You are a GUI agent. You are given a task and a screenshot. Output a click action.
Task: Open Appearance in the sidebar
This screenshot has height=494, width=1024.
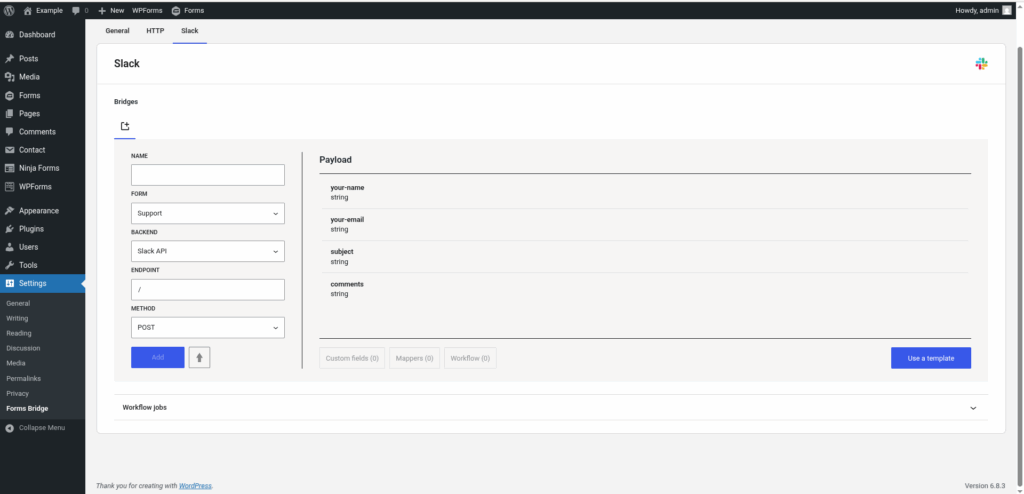pyautogui.click(x=42, y=210)
